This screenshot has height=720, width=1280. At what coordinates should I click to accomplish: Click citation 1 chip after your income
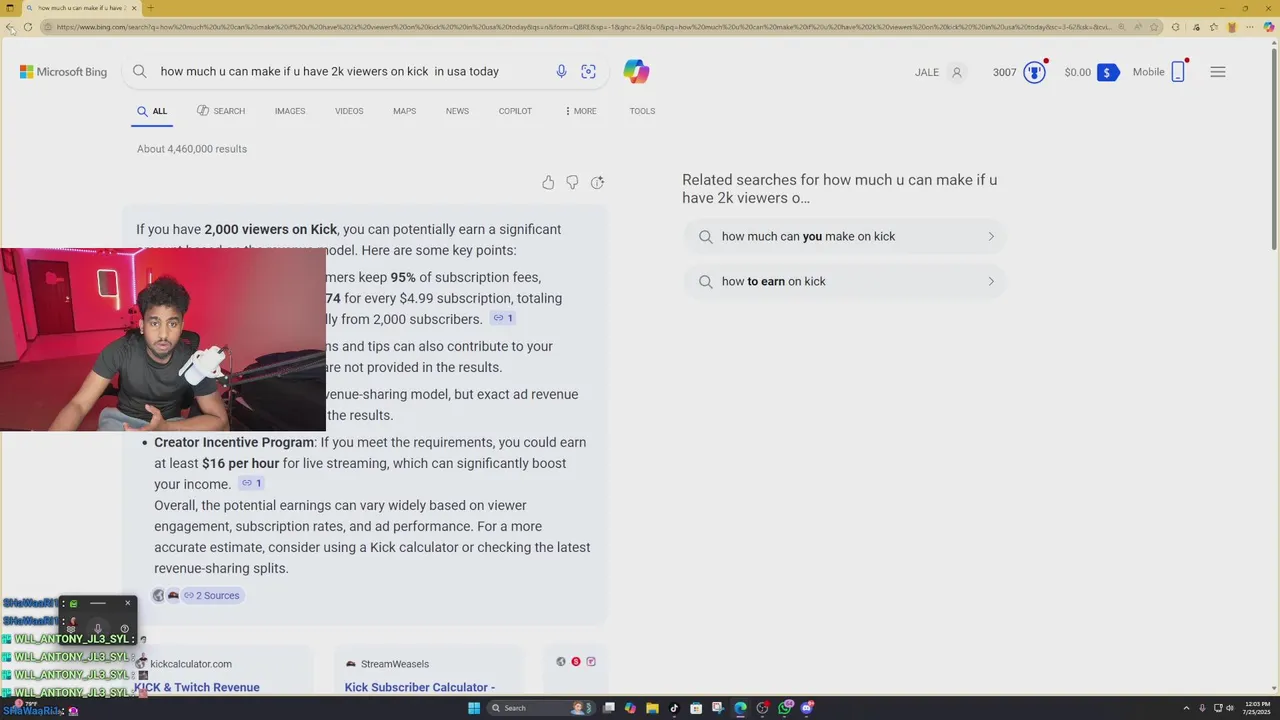click(x=251, y=483)
